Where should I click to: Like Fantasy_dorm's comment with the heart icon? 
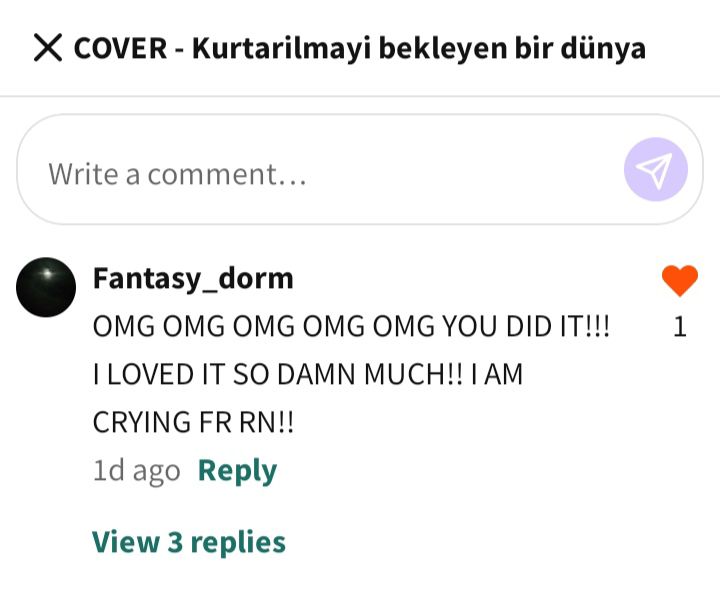pyautogui.click(x=680, y=281)
